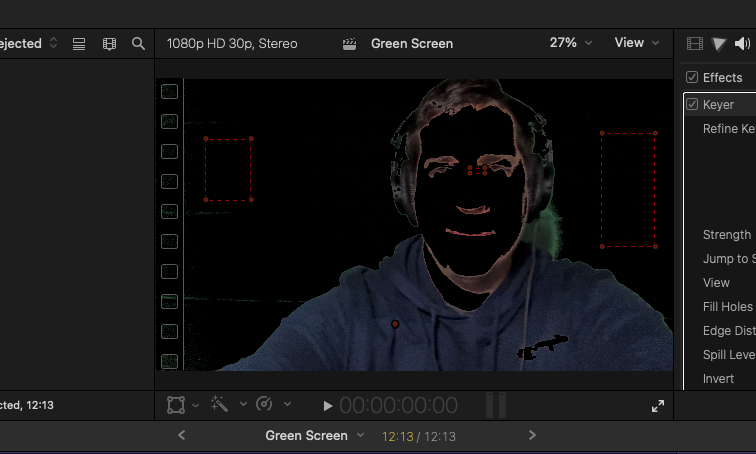This screenshot has width=756, height=454.
Task: Uncheck the Effects checkbox
Action: point(692,77)
